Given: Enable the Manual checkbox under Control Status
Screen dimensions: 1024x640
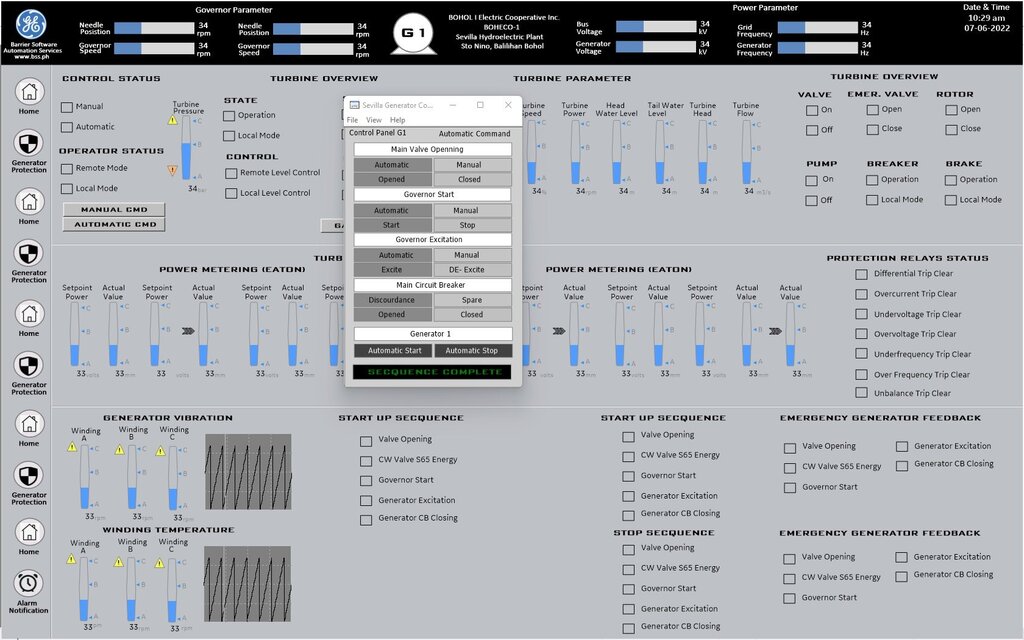Looking at the screenshot, I should pos(67,107).
